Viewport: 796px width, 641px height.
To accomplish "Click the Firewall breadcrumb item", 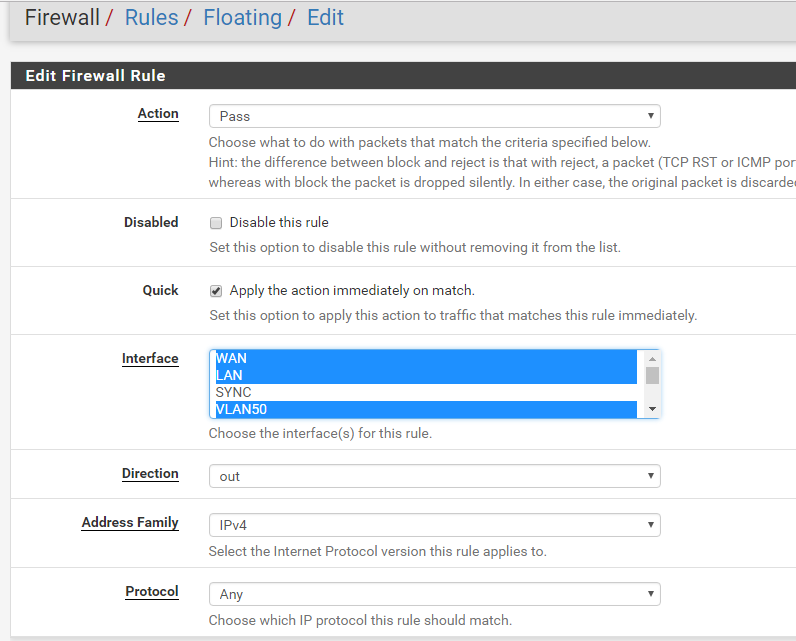I will click(62, 18).
